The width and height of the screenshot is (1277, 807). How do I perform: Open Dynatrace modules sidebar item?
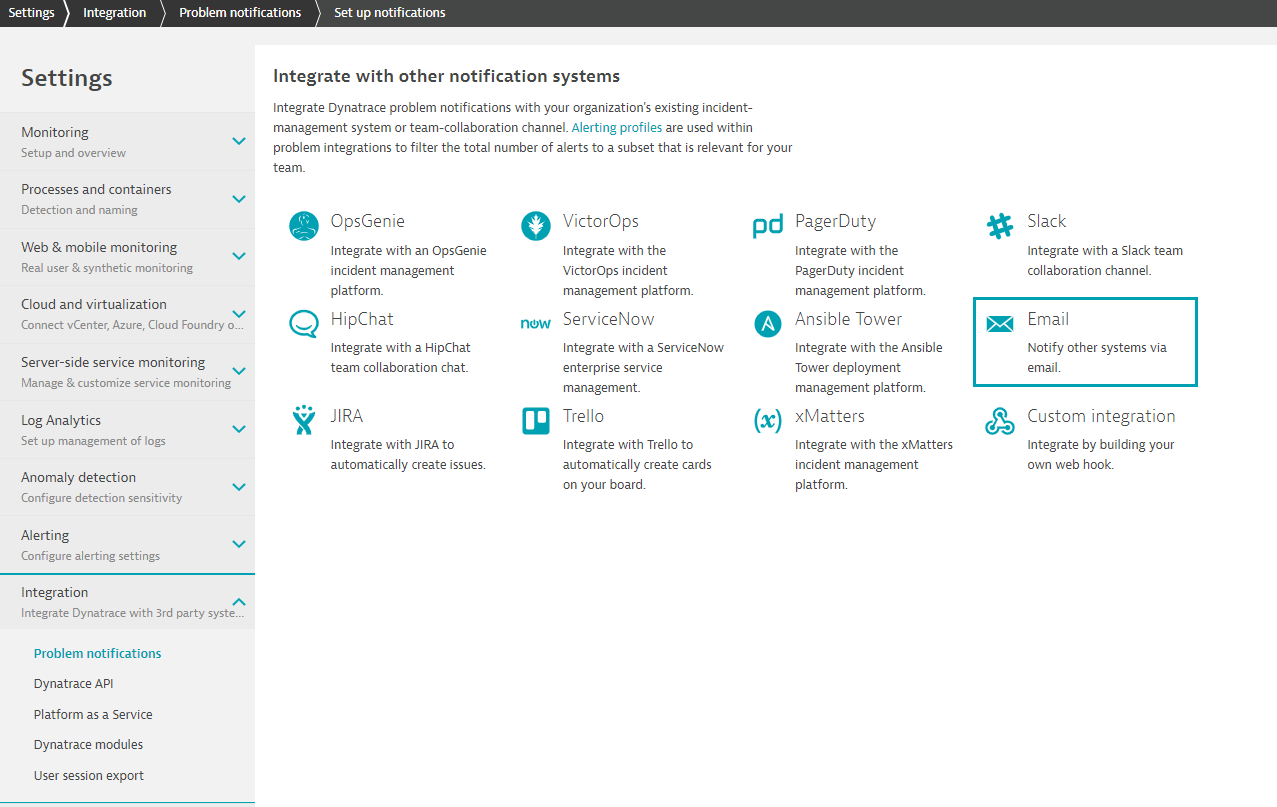[88, 744]
